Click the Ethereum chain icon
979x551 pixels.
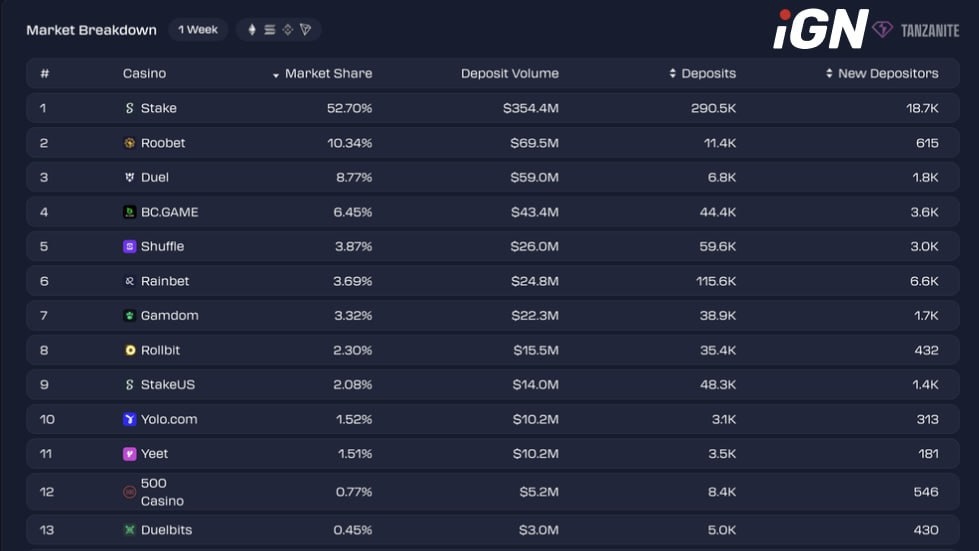click(x=252, y=30)
